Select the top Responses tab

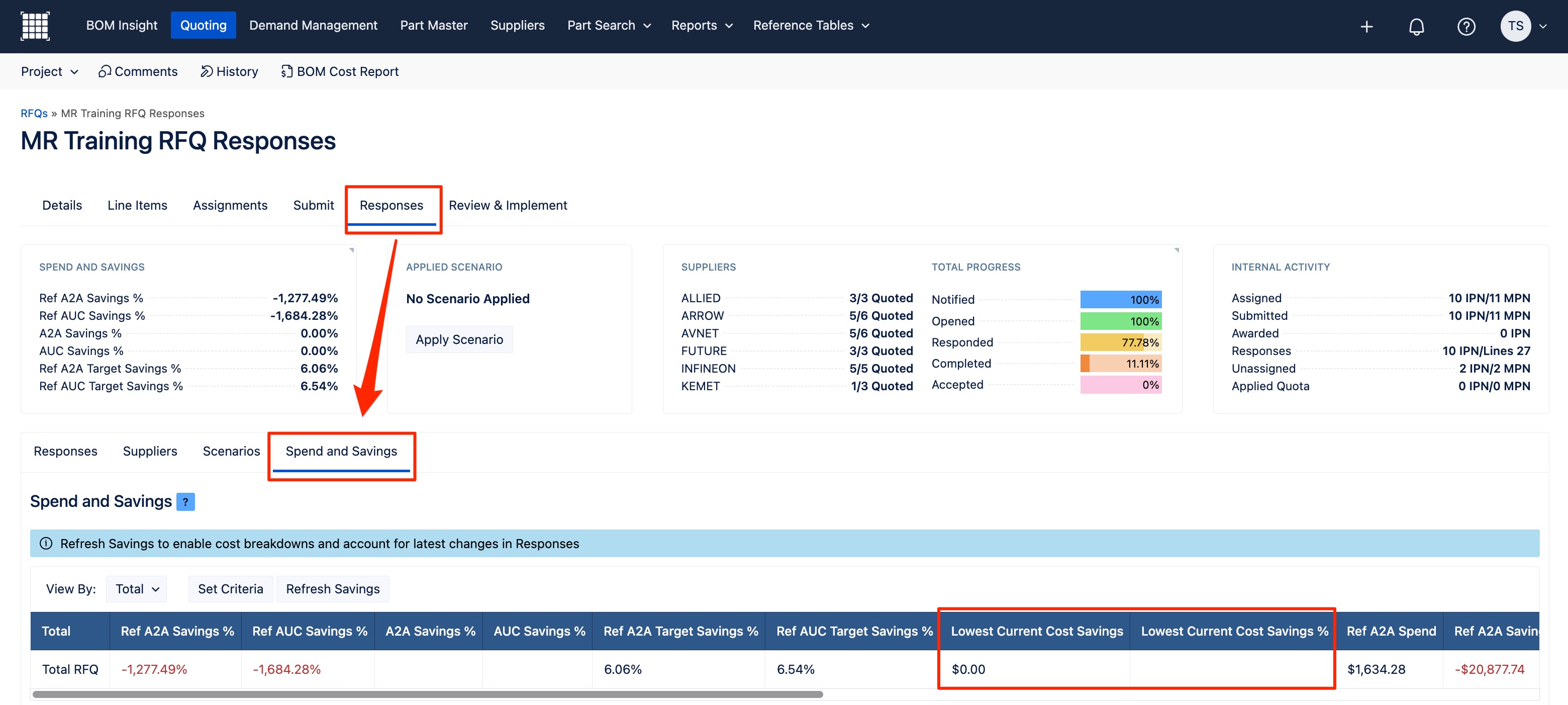tap(391, 205)
